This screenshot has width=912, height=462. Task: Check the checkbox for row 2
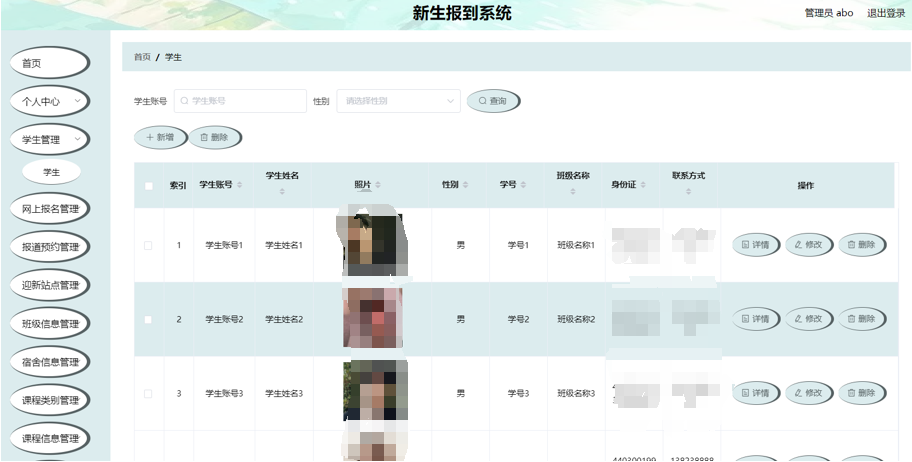click(148, 319)
